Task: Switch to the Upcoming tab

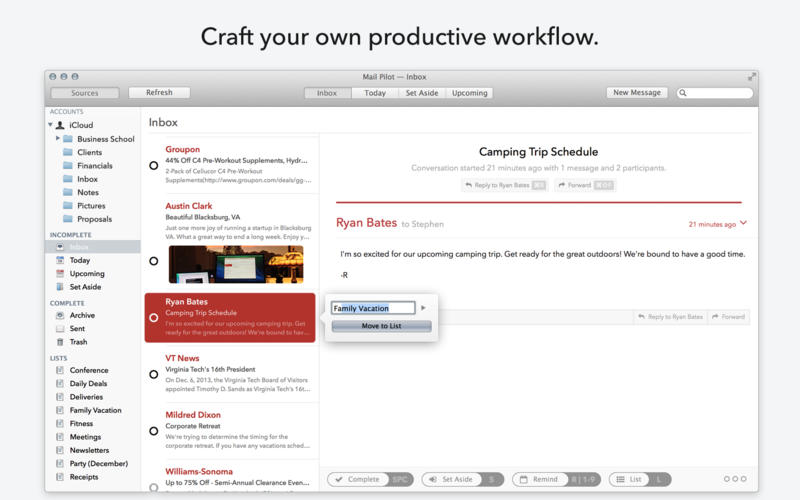Action: tap(469, 93)
